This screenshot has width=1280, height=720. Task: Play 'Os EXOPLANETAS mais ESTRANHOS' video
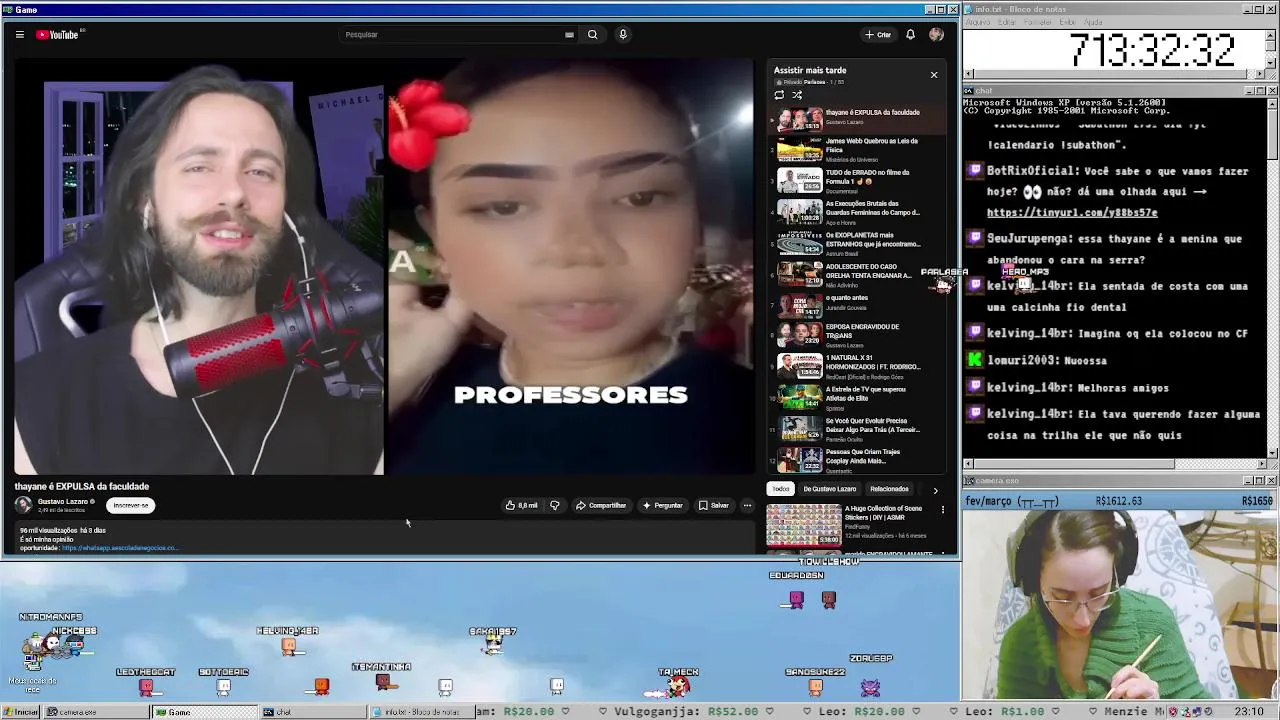(856, 243)
